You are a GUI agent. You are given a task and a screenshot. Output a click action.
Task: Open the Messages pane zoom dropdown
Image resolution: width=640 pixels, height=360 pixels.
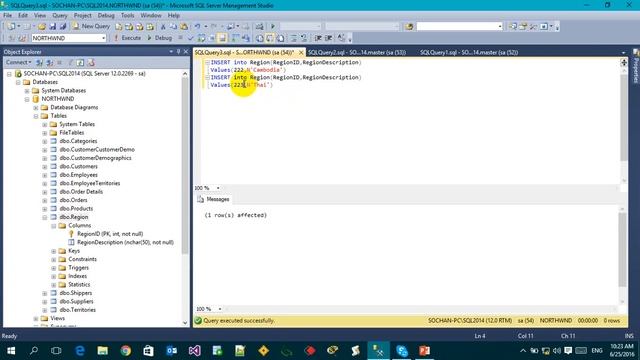coord(220,309)
